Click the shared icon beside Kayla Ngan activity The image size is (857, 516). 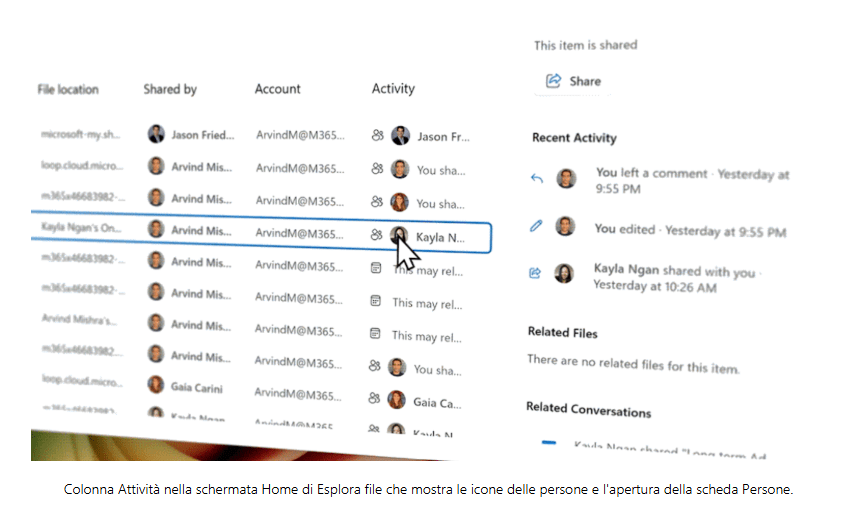point(535,272)
